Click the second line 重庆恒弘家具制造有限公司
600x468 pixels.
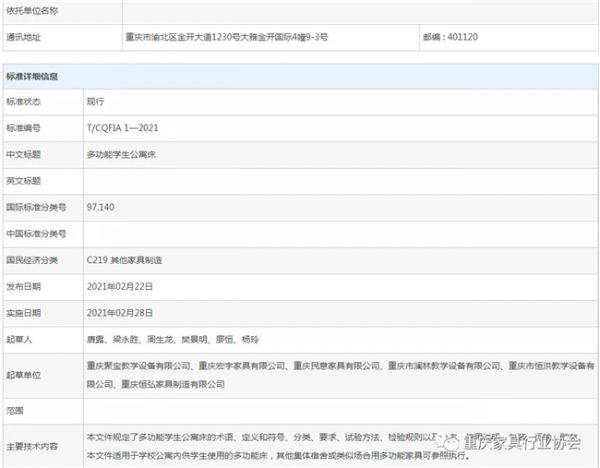(173, 384)
